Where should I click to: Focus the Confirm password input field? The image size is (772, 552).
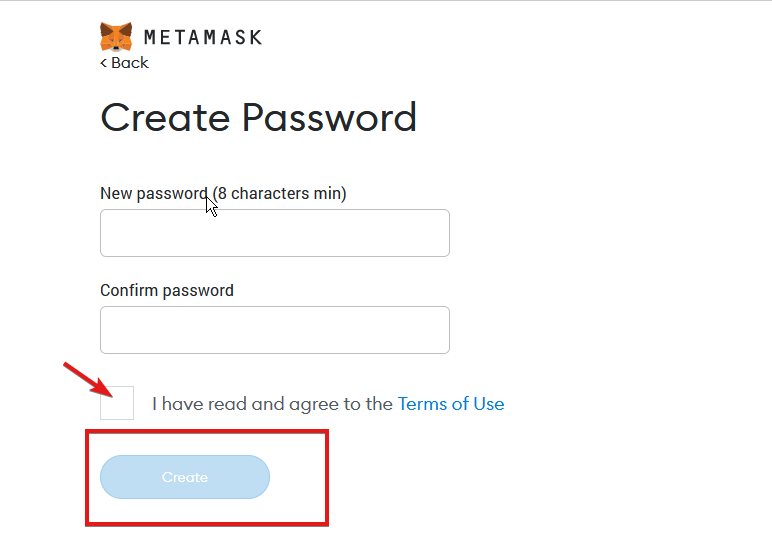click(x=275, y=330)
